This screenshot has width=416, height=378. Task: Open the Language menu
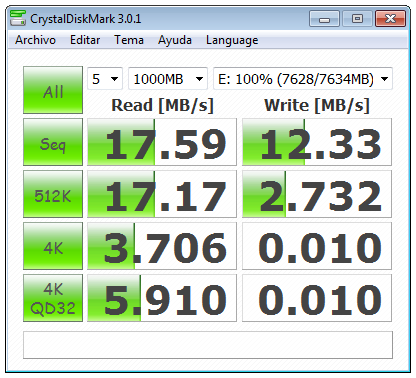pos(232,40)
